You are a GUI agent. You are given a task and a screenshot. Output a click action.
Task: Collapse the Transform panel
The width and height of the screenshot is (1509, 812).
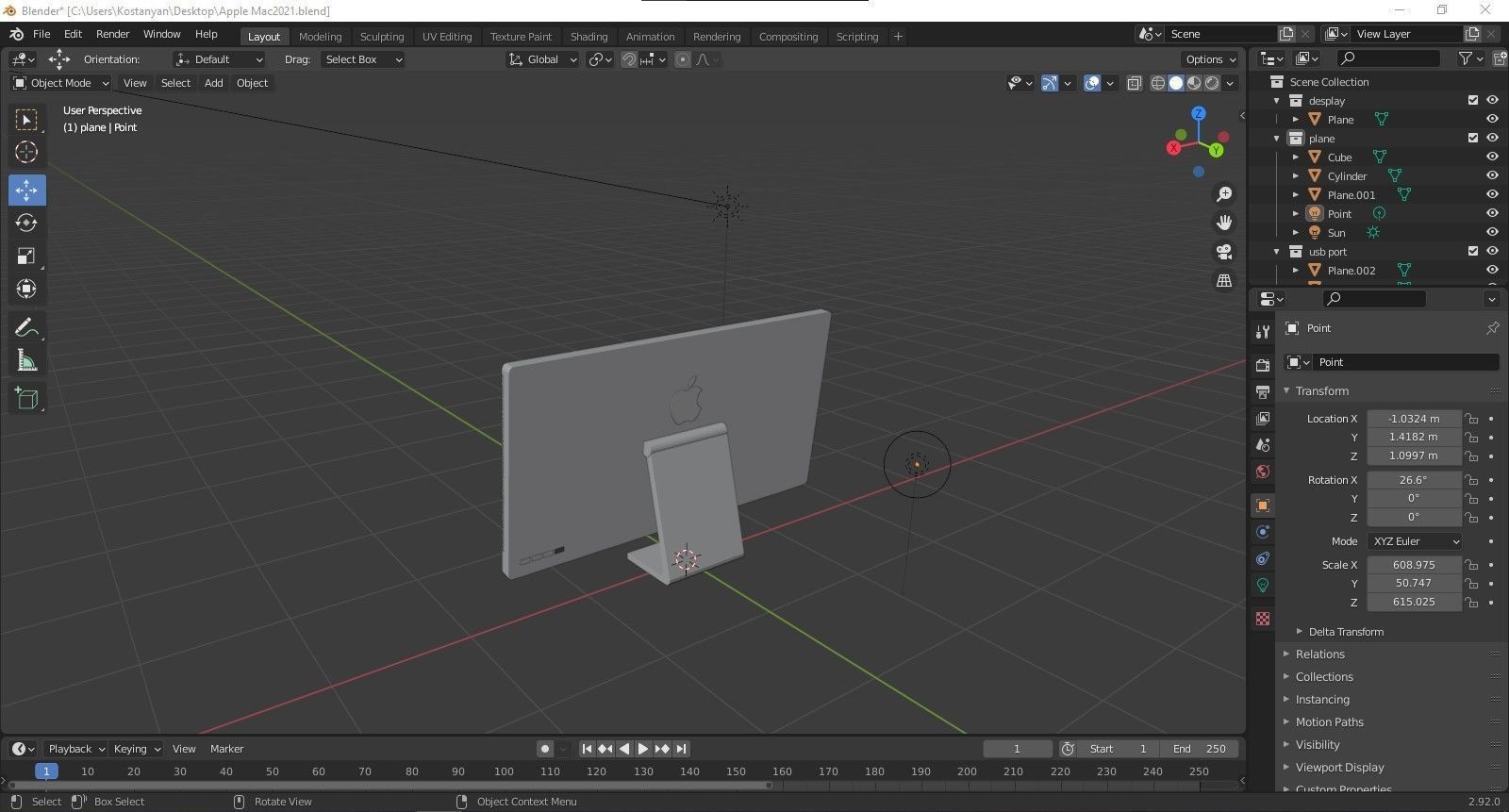click(1321, 390)
